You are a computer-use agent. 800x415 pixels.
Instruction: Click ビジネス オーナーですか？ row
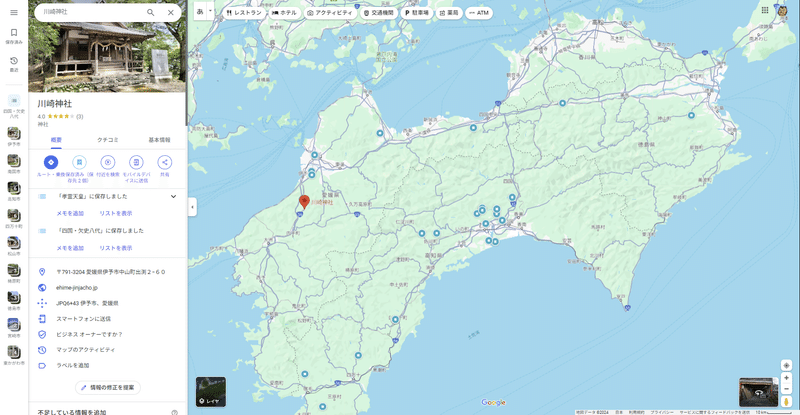(x=107, y=334)
